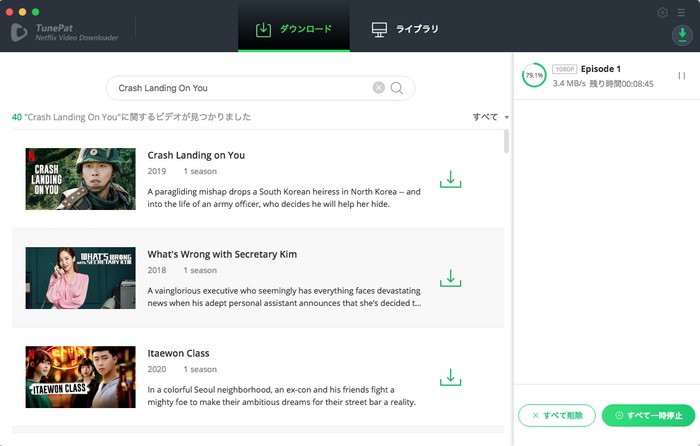Click the TunePat logo icon
This screenshot has width=700, height=446.
tap(19, 32)
